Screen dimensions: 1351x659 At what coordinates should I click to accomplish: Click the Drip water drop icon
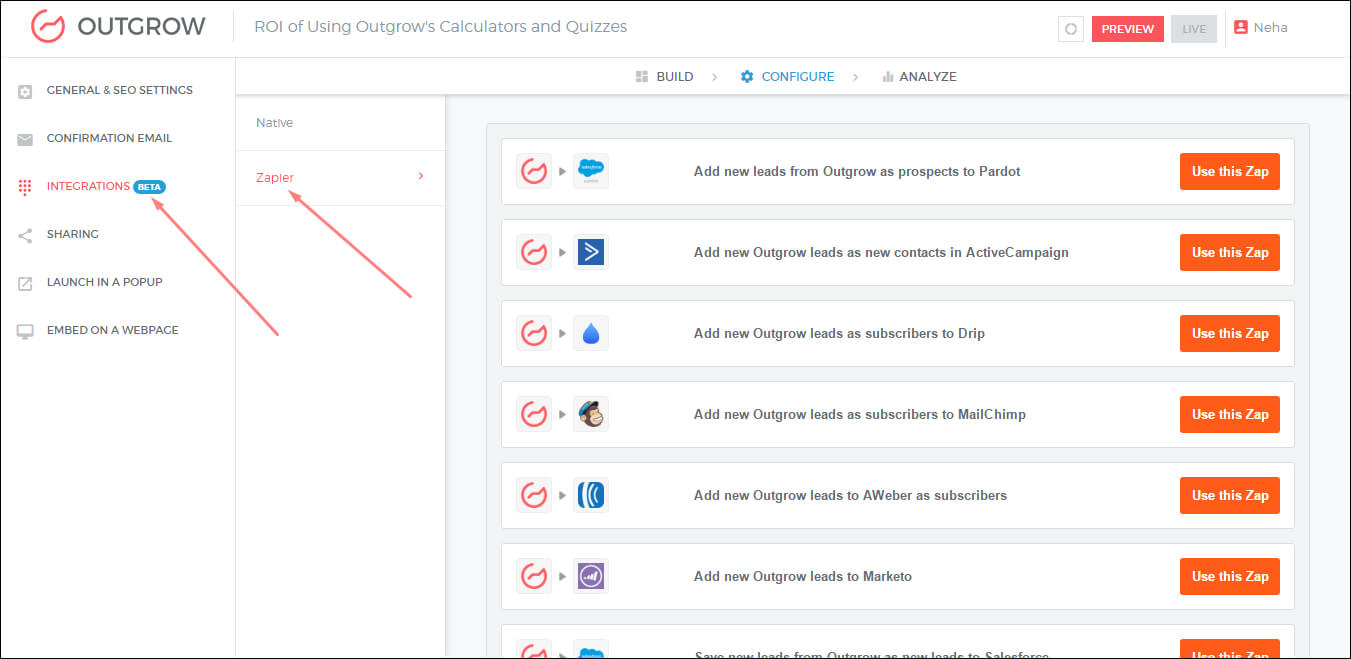click(590, 333)
